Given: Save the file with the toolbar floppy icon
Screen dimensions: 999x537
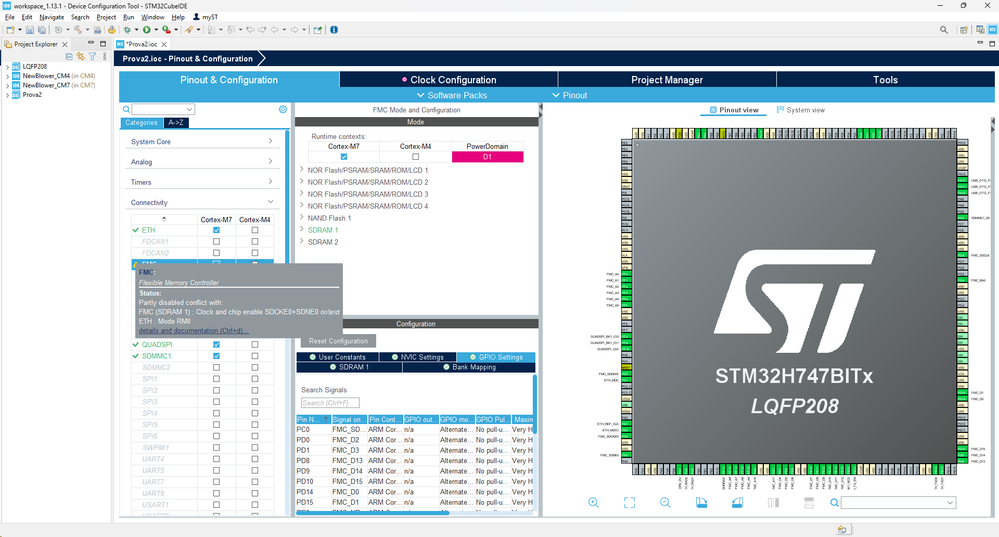Looking at the screenshot, I should click(30, 29).
